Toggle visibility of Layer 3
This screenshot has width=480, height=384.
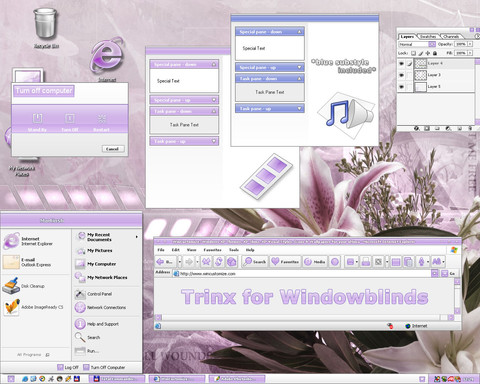tap(401, 75)
